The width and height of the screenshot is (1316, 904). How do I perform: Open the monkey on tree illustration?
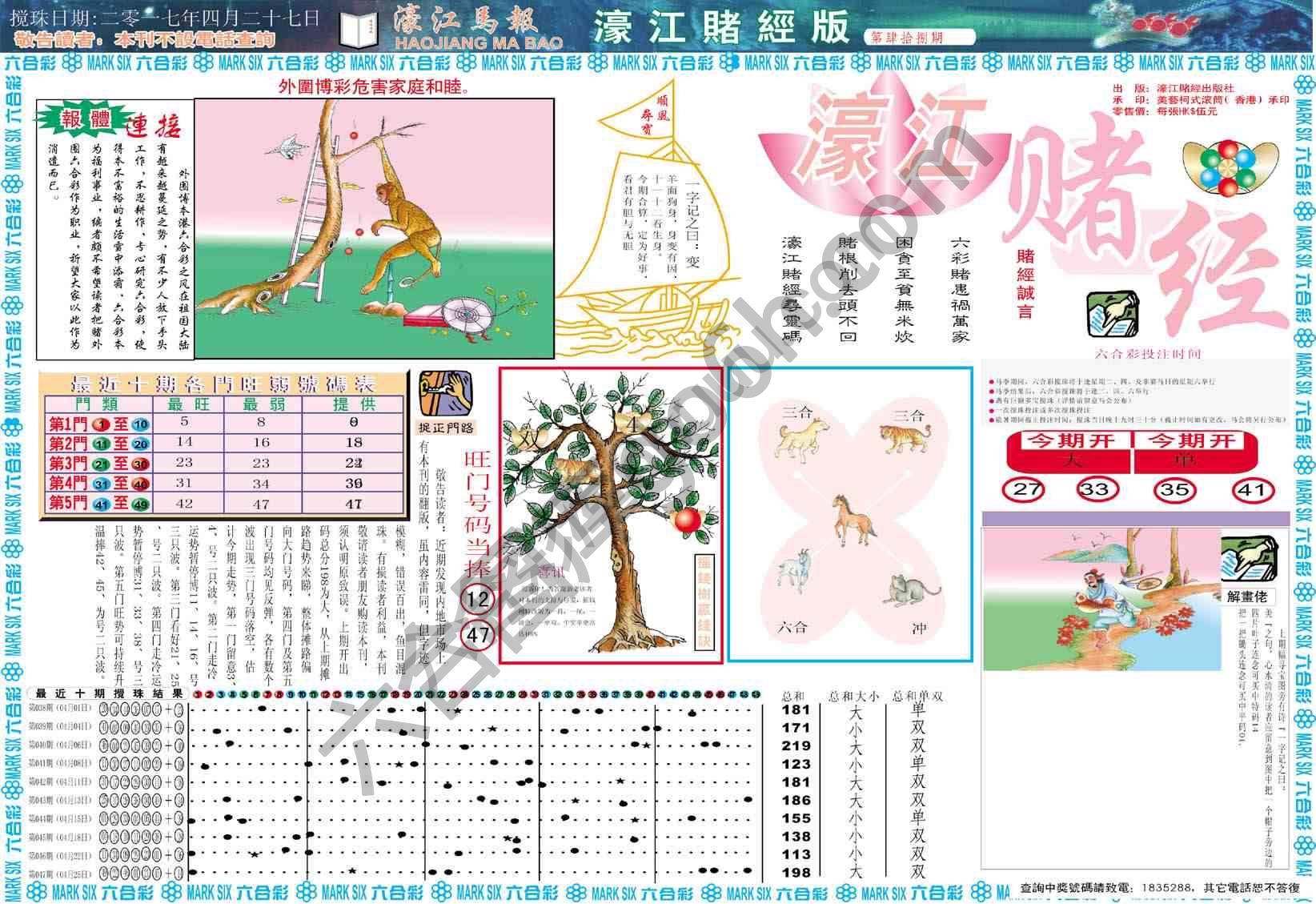[x=373, y=228]
